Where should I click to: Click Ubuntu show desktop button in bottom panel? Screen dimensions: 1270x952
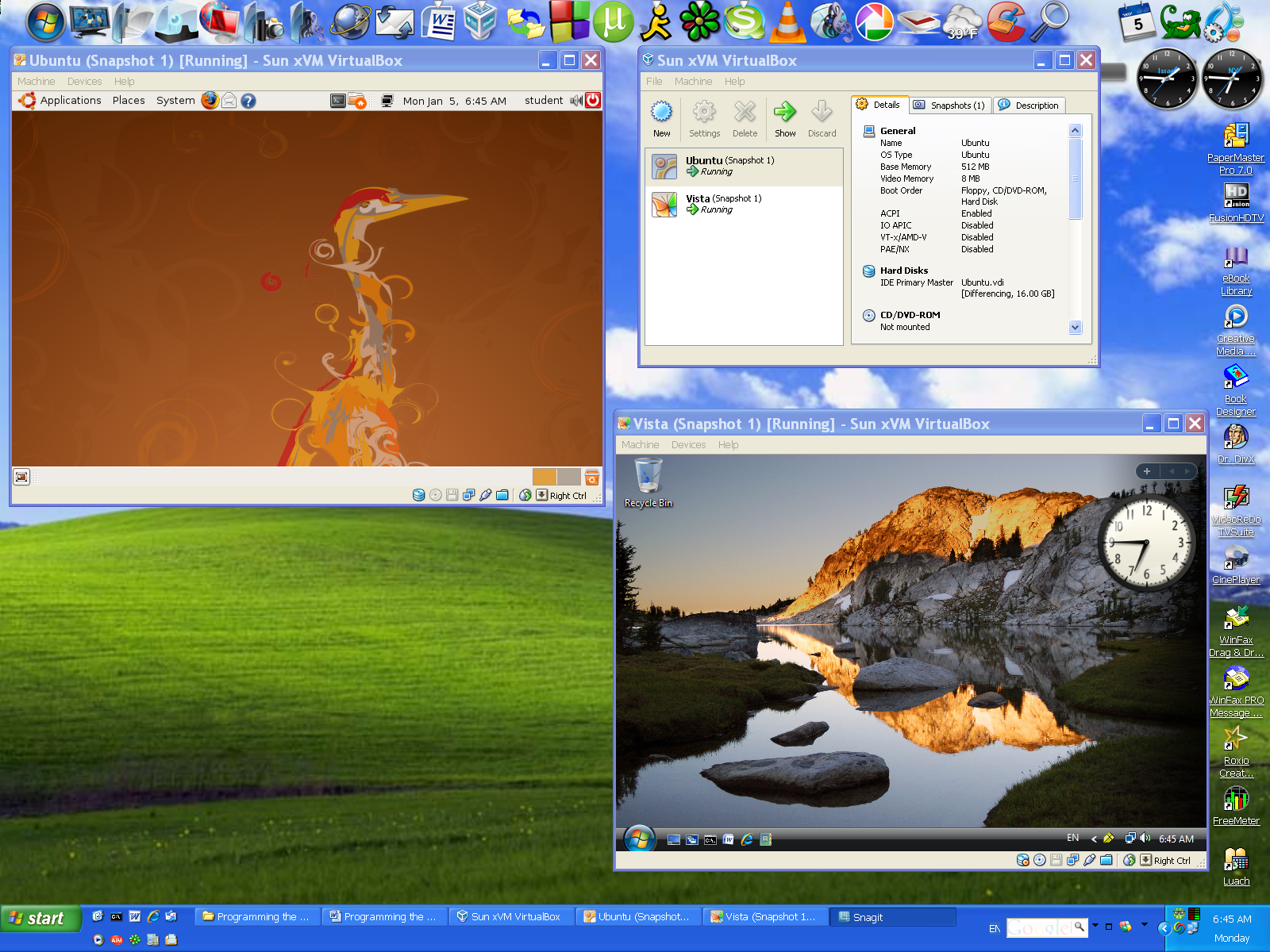pos(21,477)
